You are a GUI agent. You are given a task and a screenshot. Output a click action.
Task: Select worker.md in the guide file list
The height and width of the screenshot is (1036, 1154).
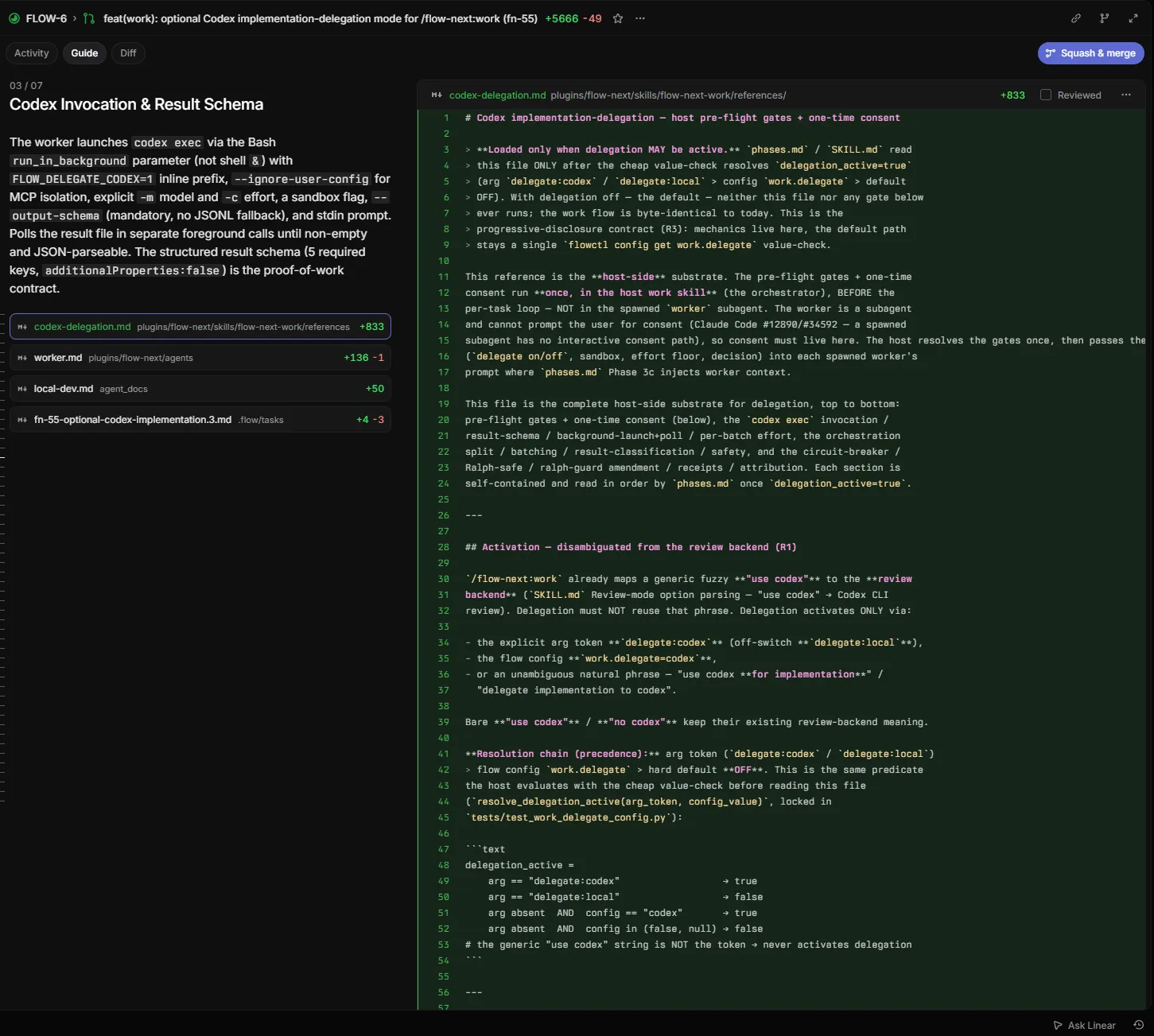pos(200,358)
